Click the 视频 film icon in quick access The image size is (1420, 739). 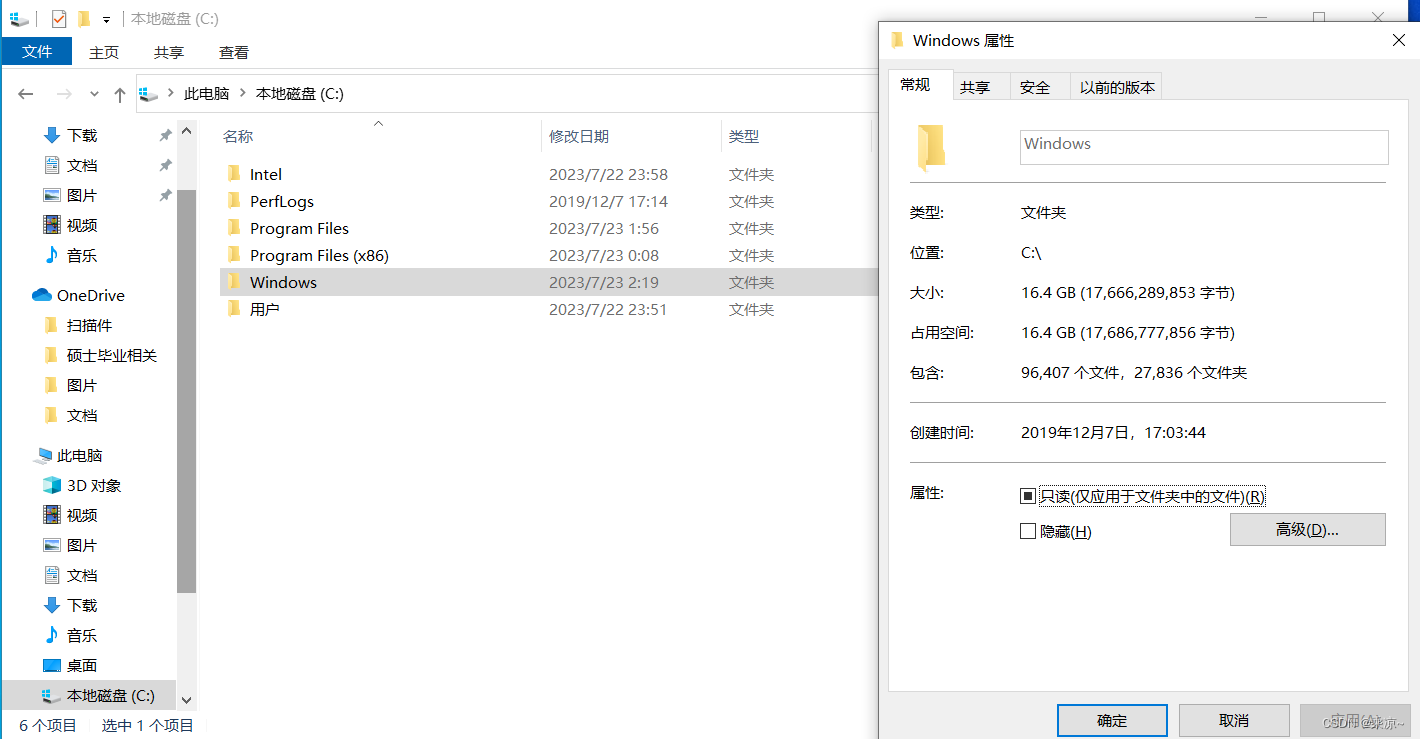point(52,225)
